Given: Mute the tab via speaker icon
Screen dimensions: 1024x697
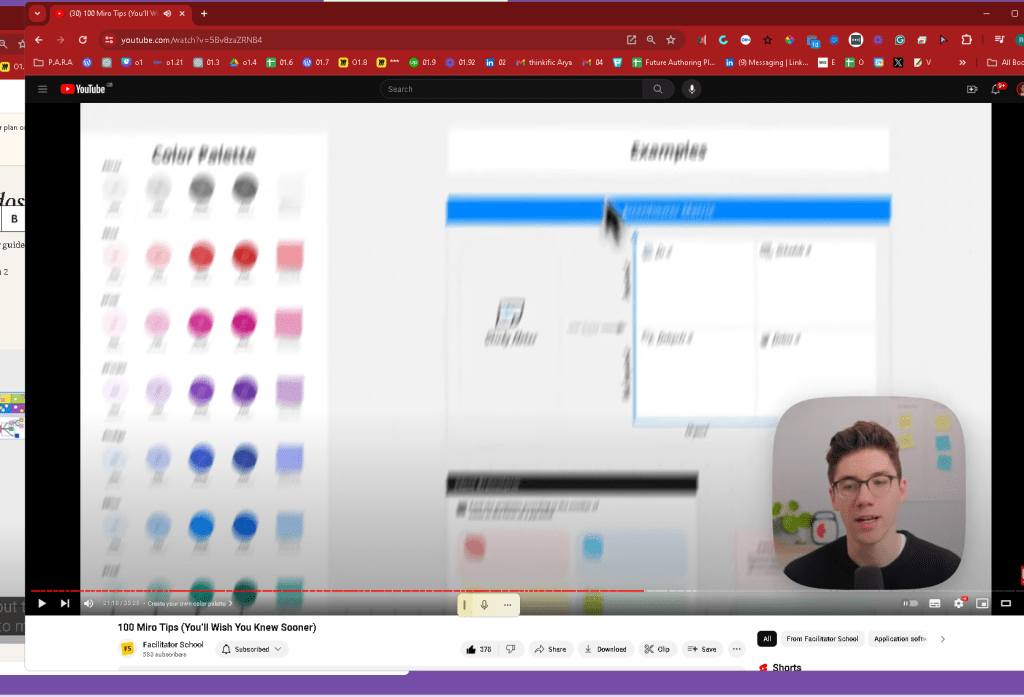Looking at the screenshot, I should click(168, 13).
